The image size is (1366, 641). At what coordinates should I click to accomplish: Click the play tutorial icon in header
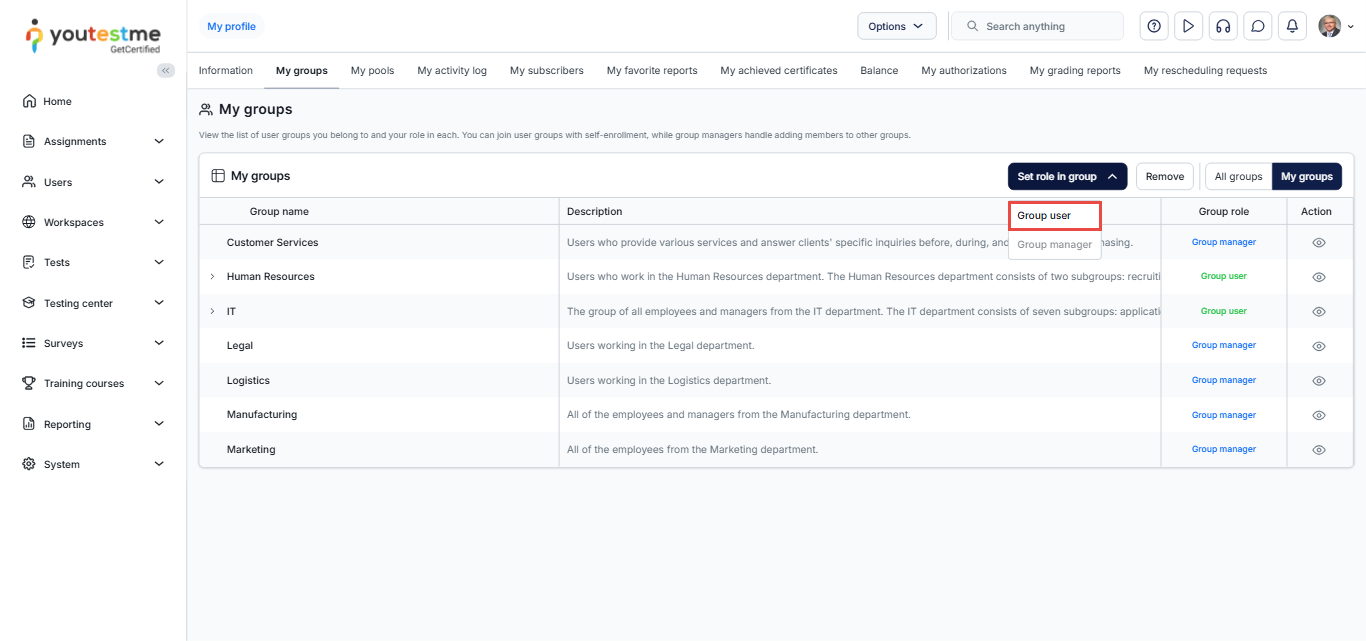click(x=1188, y=26)
